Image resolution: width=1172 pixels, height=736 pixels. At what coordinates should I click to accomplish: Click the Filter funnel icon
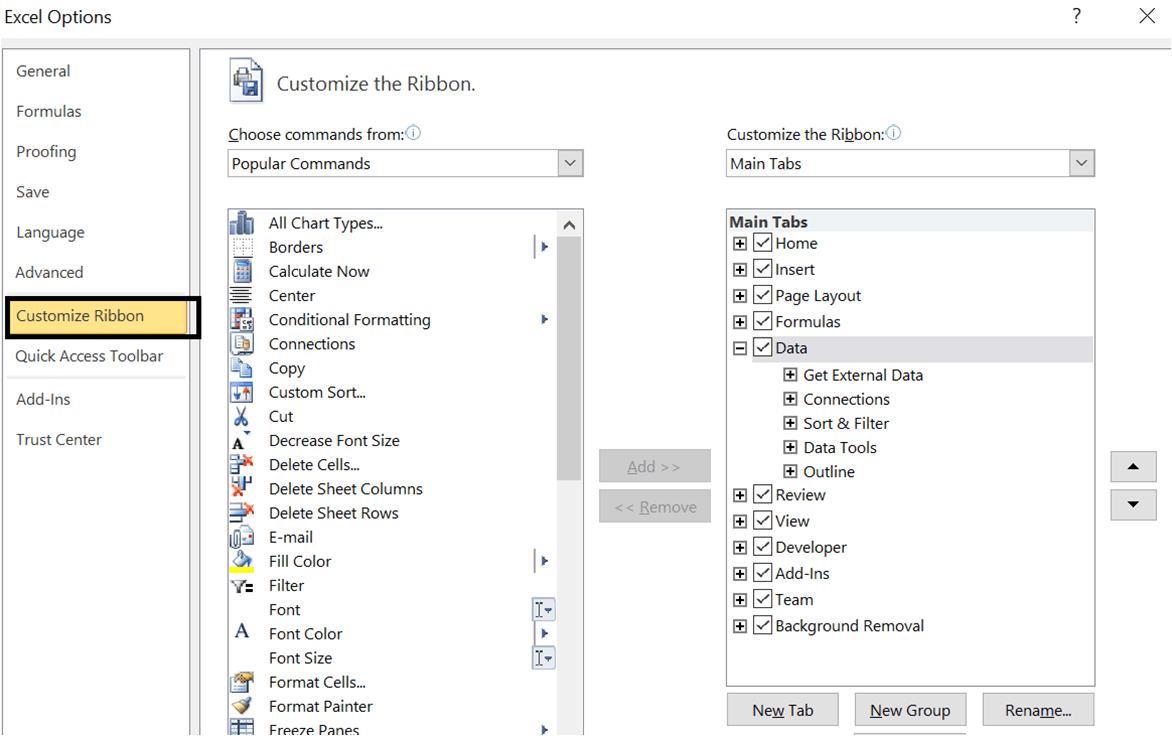pyautogui.click(x=241, y=585)
